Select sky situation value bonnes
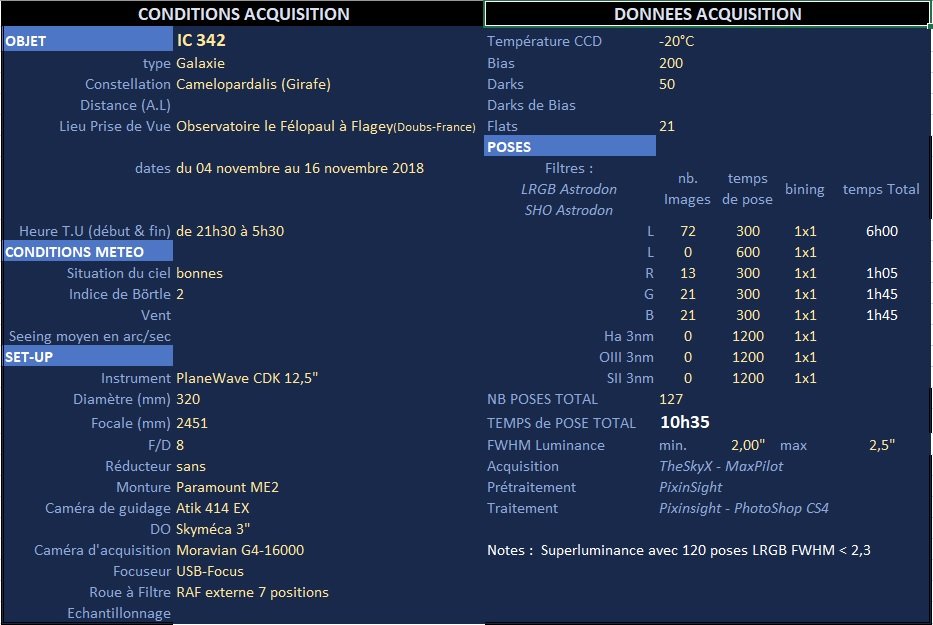The height and width of the screenshot is (625, 933). [199, 273]
